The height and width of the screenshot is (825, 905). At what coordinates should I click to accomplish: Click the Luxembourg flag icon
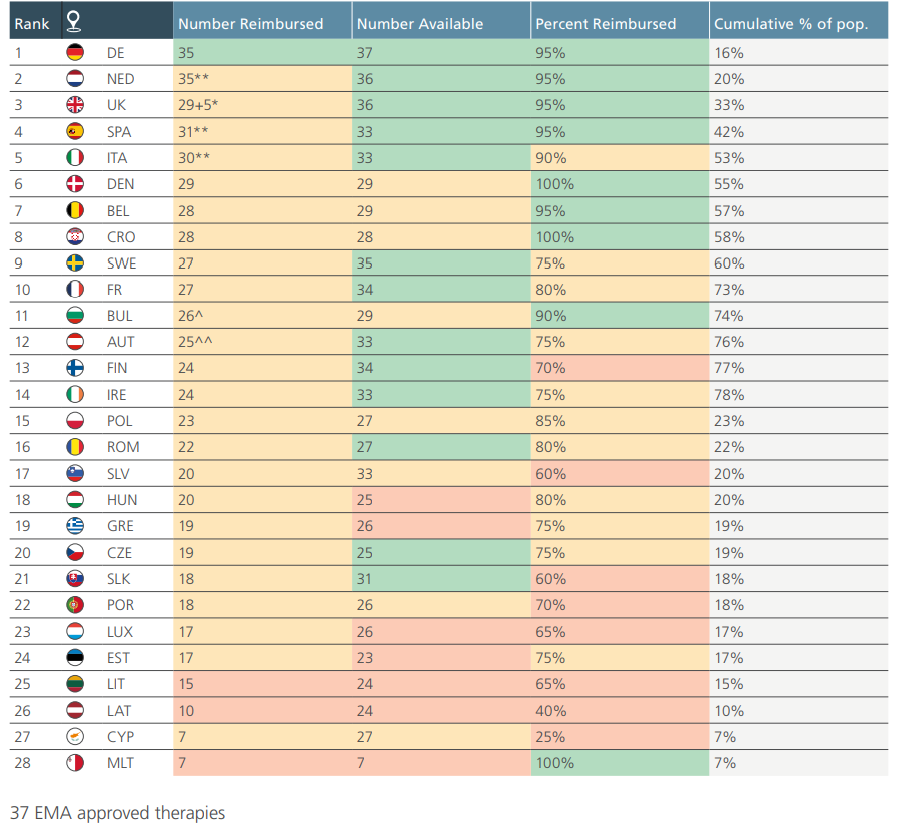[x=75, y=632]
